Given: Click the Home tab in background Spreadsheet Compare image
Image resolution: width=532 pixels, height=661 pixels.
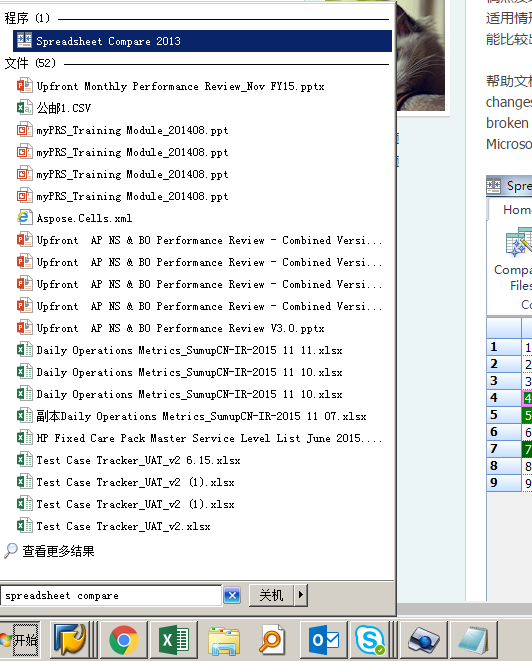Looking at the screenshot, I should coord(517,210).
